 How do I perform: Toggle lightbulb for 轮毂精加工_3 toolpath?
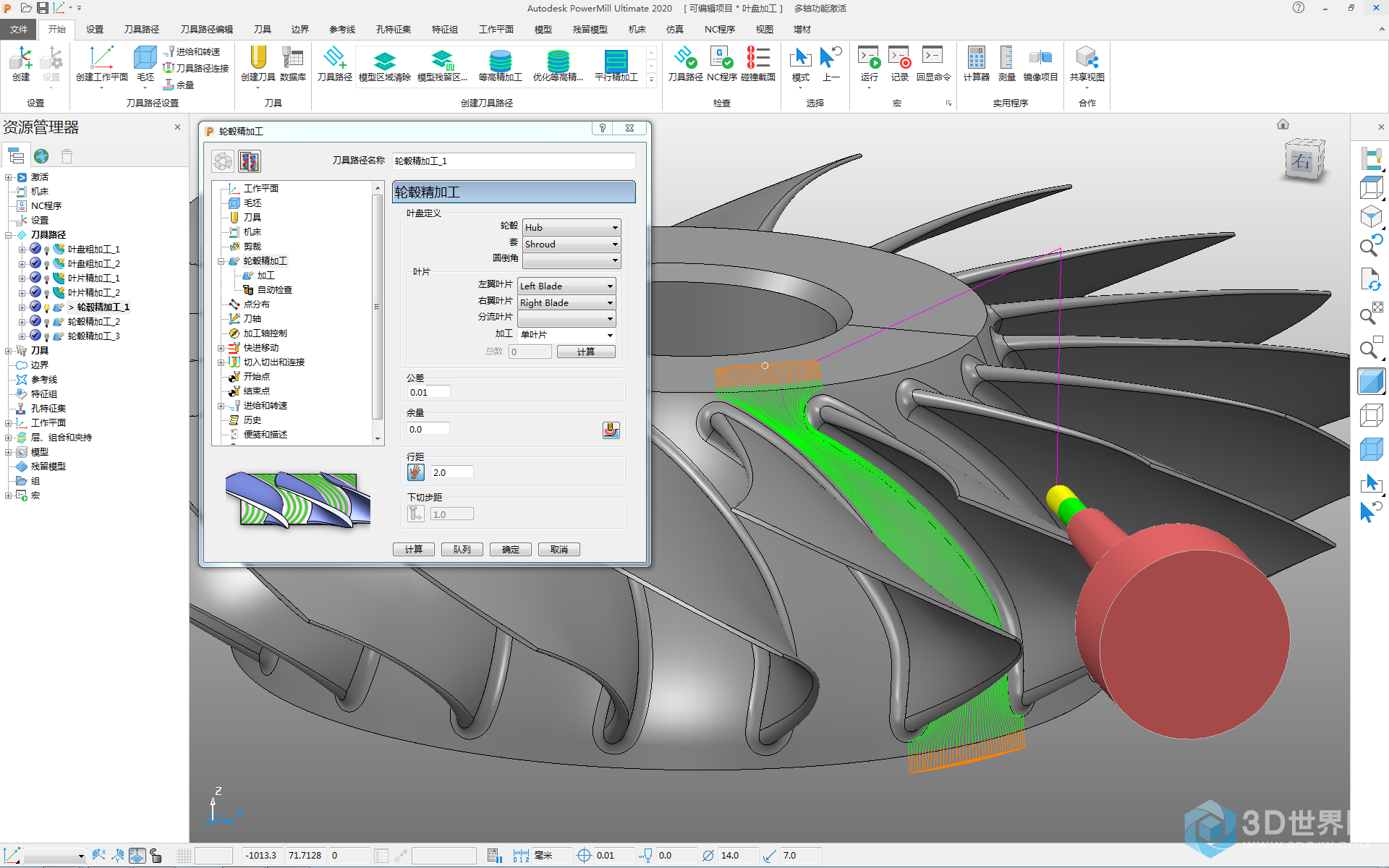[47, 336]
